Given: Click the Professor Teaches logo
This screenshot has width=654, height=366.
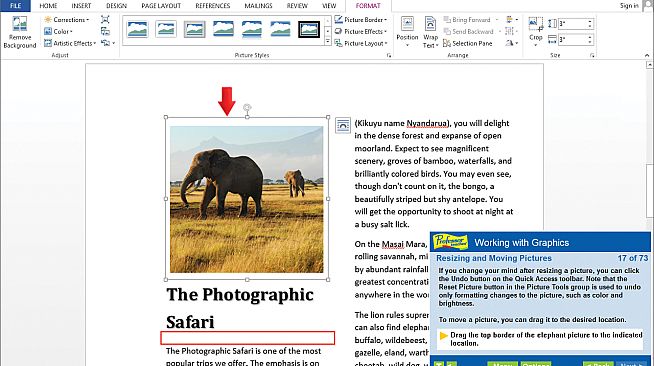Looking at the screenshot, I should coord(450,242).
